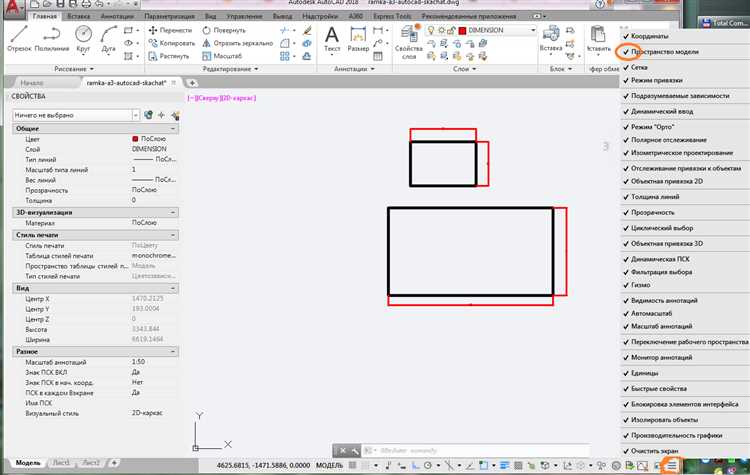Expand the Аннотации panel dropdown

click(354, 69)
